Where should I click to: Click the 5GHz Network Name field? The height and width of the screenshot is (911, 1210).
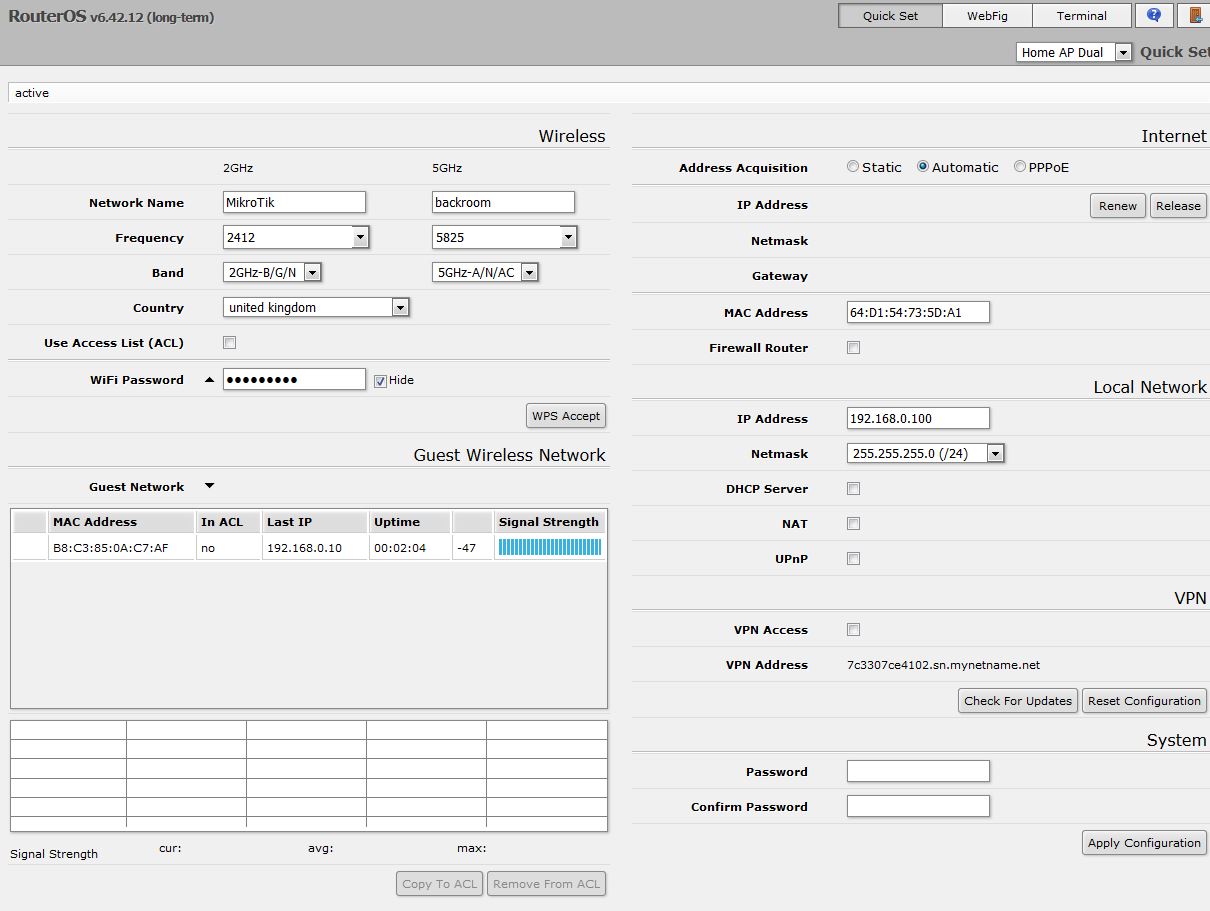pyautogui.click(x=503, y=202)
